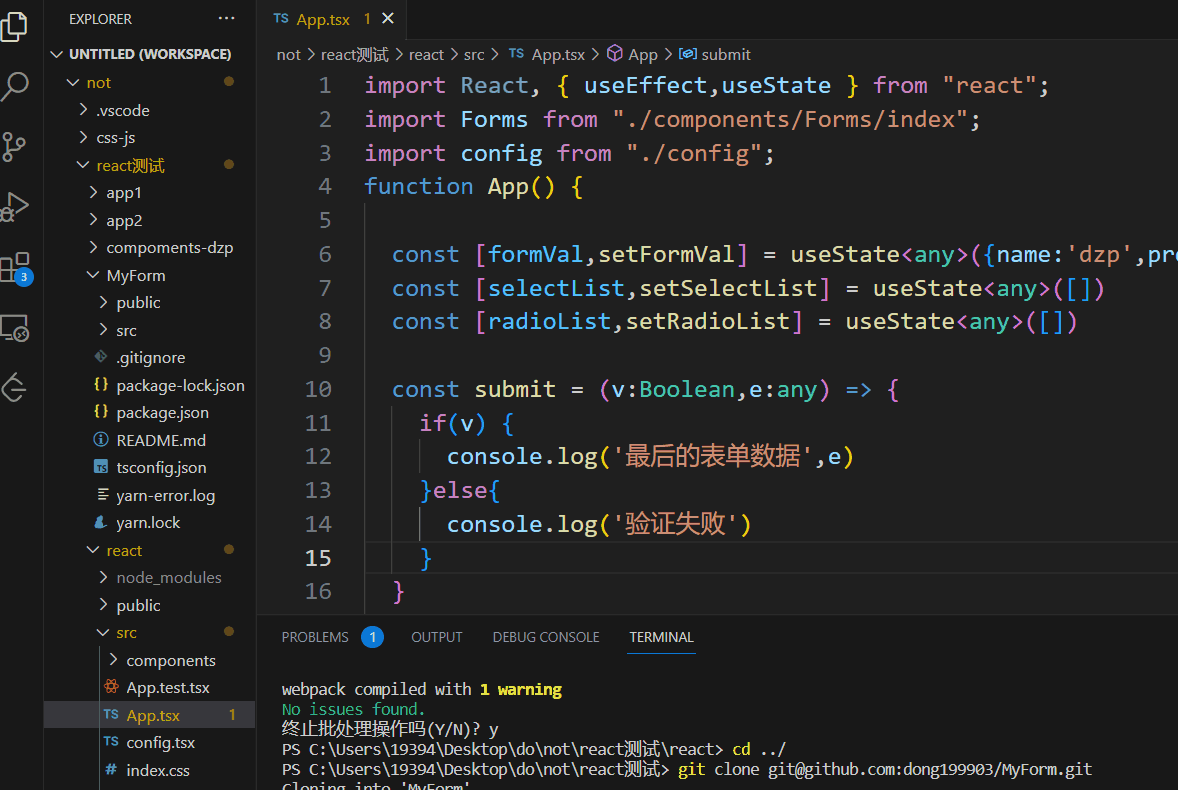
Task: Open Run and Debug view
Action: point(14,207)
